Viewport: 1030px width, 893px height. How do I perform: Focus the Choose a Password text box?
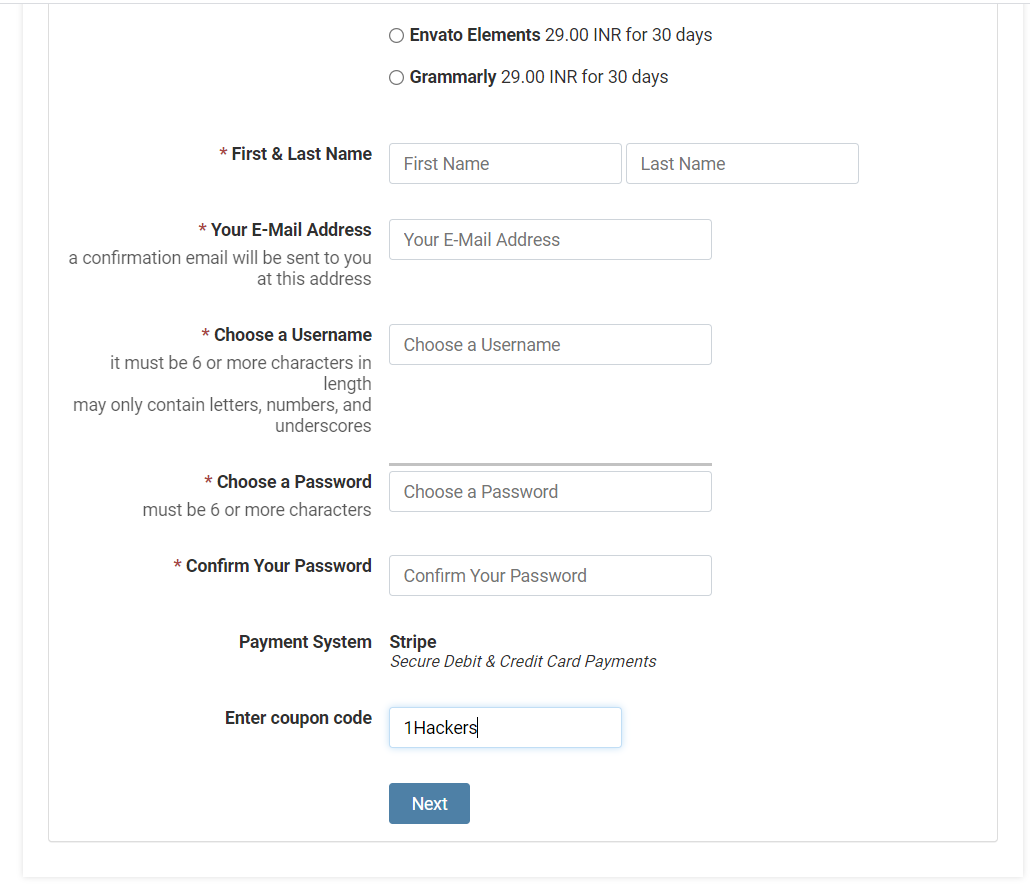tap(550, 492)
